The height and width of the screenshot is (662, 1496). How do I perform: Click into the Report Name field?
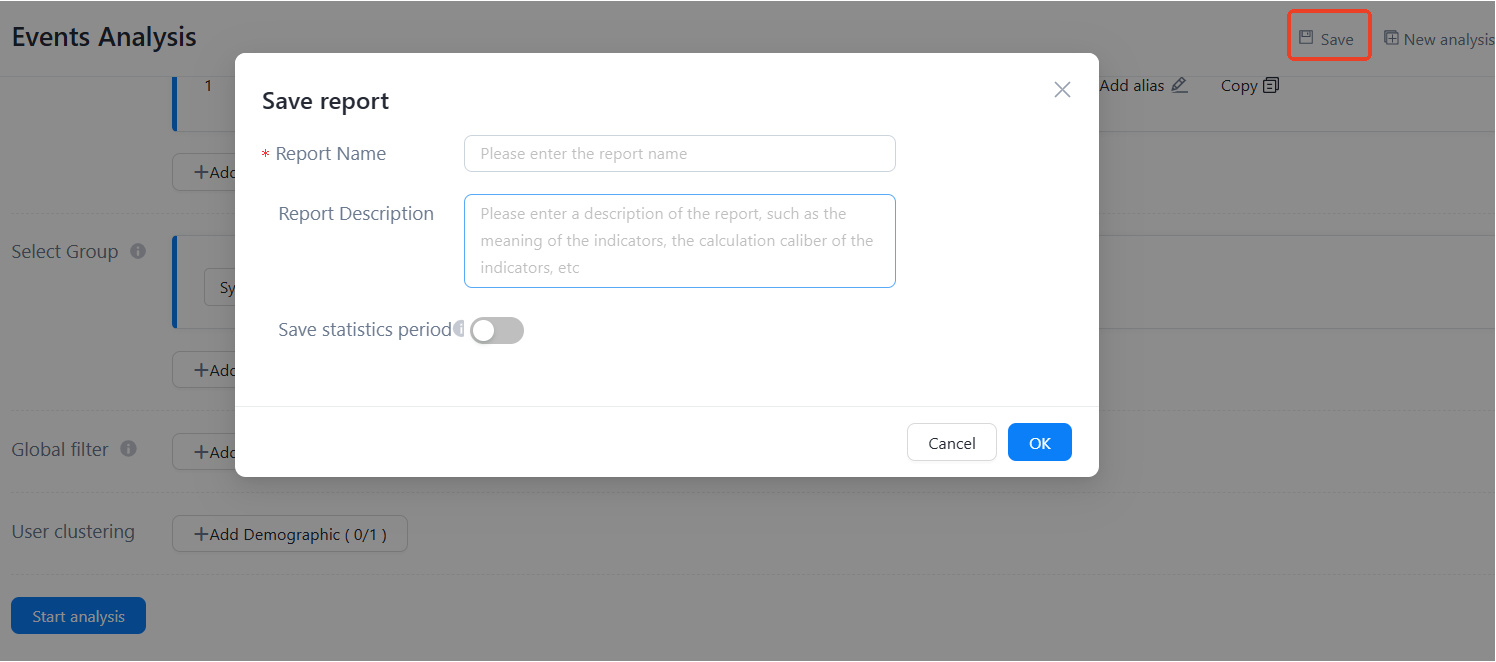(x=679, y=154)
